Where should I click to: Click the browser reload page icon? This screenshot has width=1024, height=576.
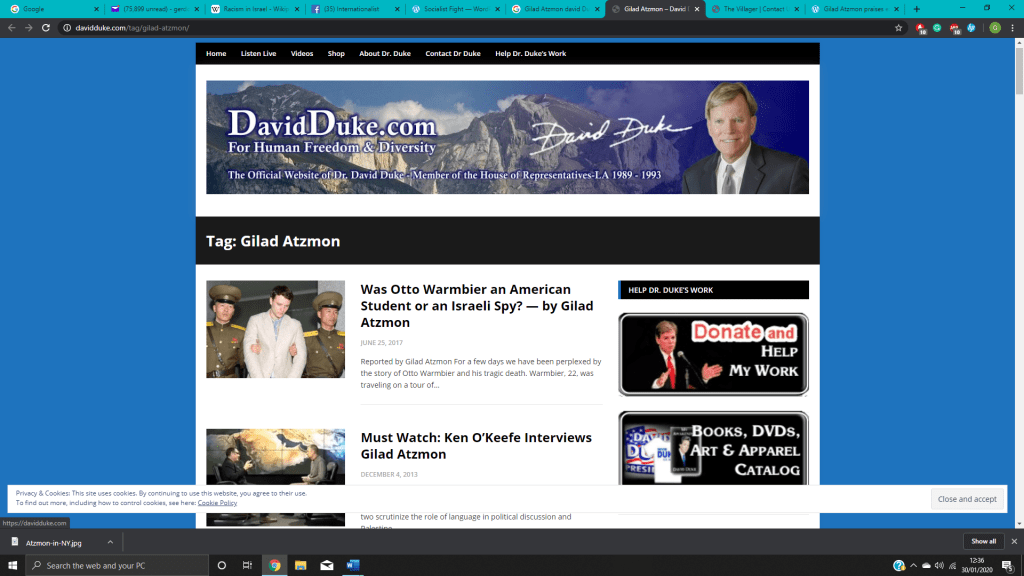(x=46, y=28)
